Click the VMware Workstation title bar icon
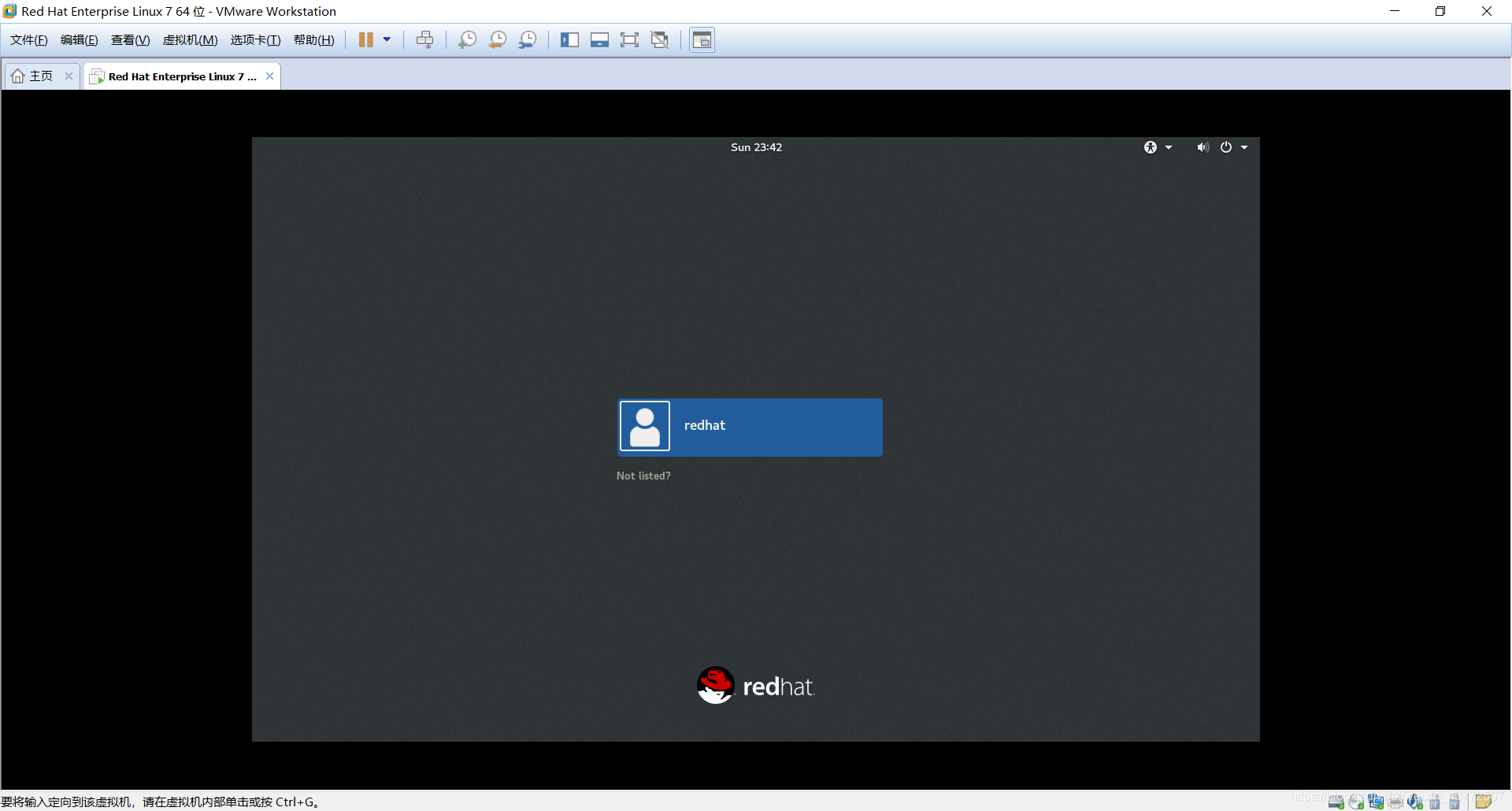This screenshot has width=1512, height=811. (x=9, y=11)
